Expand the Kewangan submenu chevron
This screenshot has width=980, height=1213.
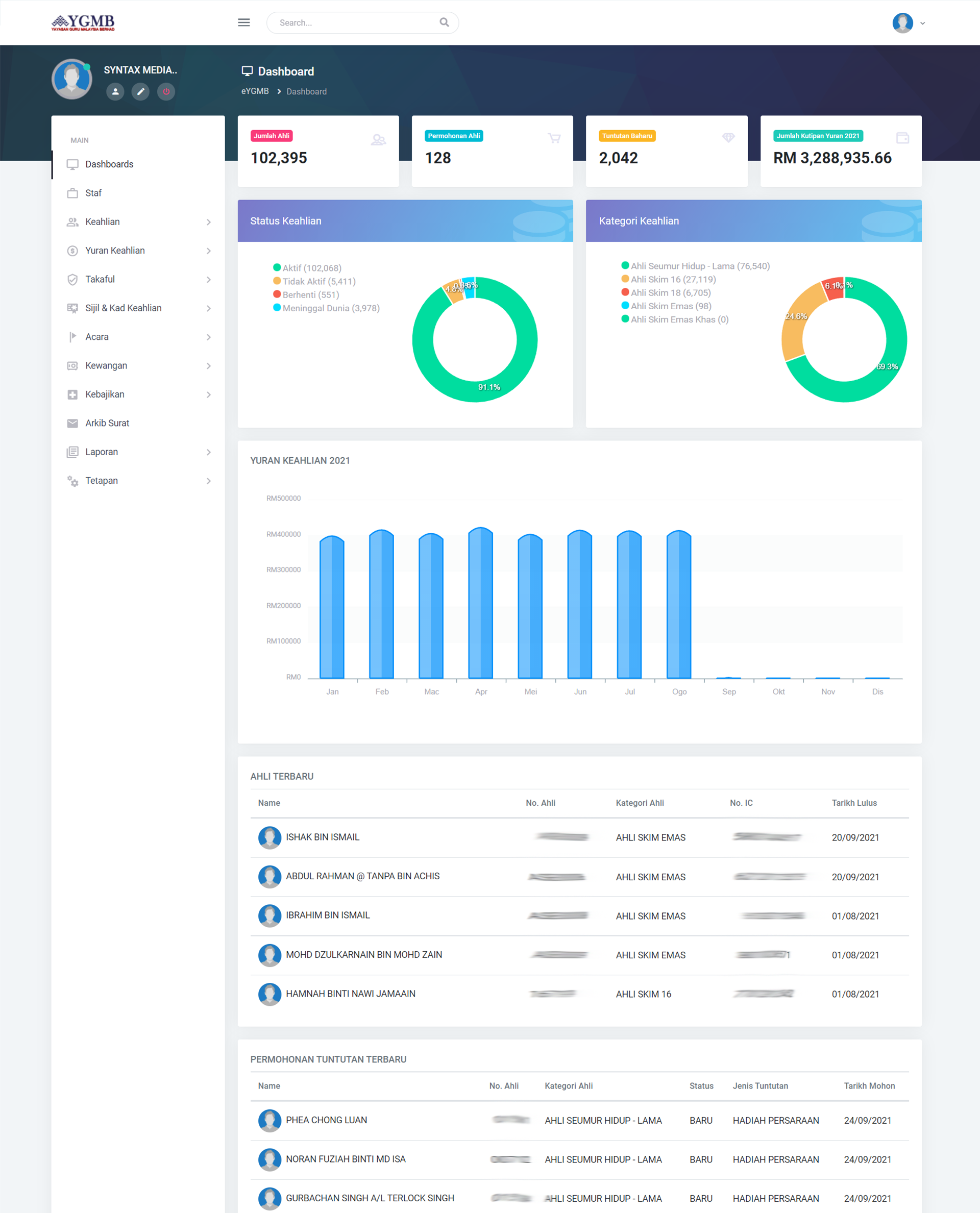(x=208, y=366)
